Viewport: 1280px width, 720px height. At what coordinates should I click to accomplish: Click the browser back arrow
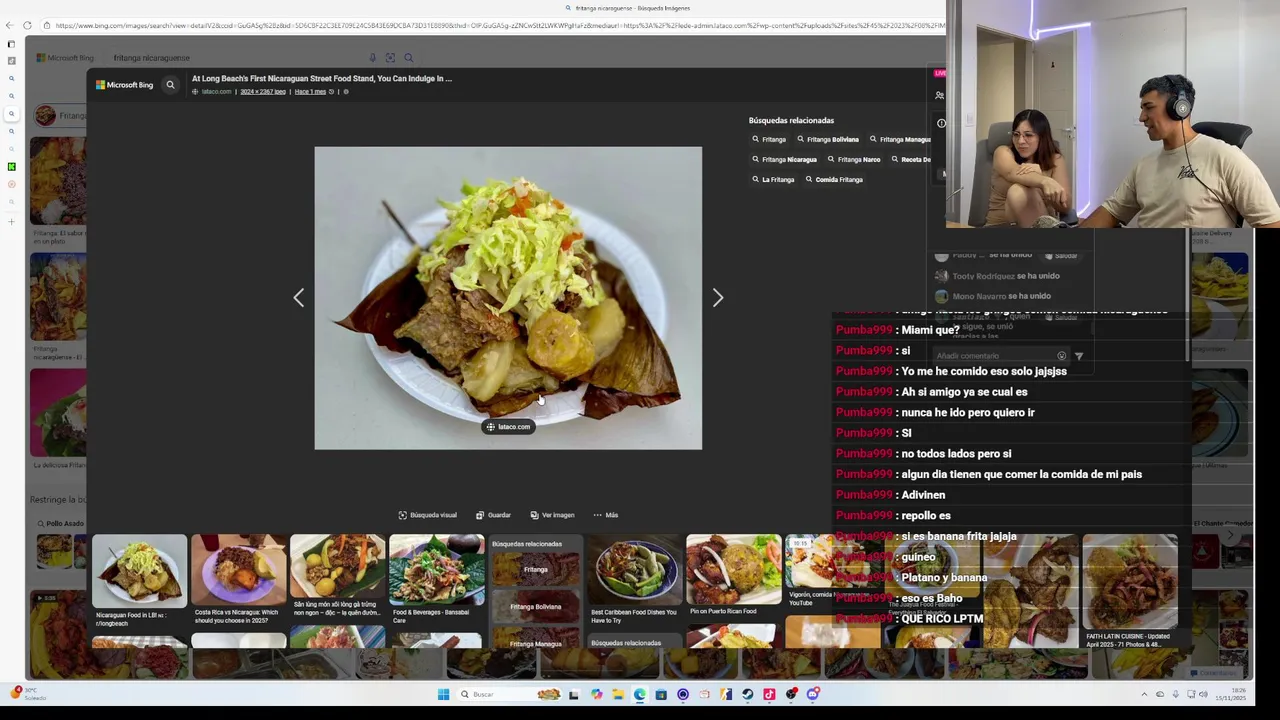pyautogui.click(x=9, y=25)
